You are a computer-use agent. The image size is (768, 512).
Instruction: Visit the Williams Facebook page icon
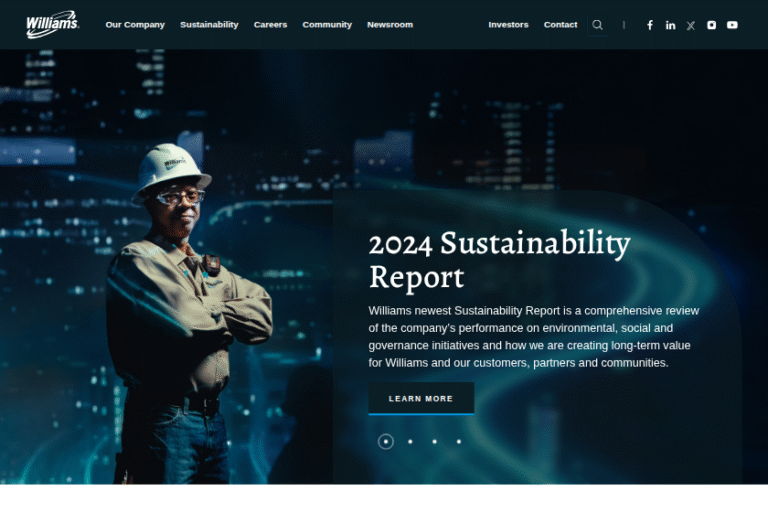point(649,25)
